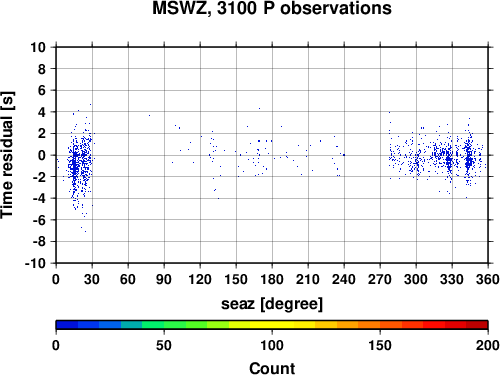Click the plot title 'MSWZ, 3100 P observations'

tap(272, 8)
